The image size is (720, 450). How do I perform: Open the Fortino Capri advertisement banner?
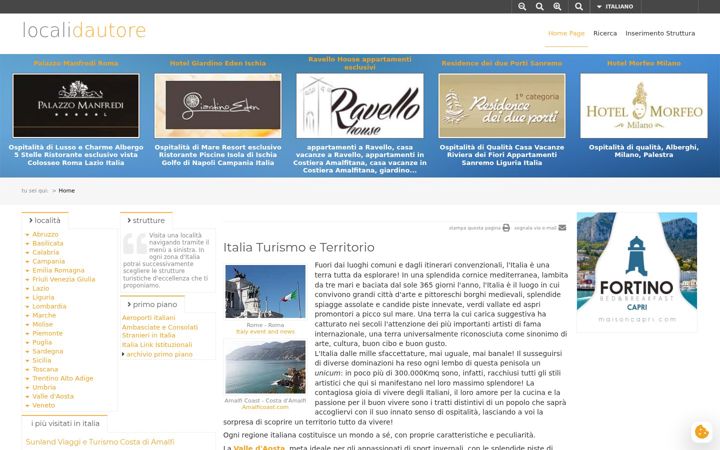pyautogui.click(x=636, y=272)
